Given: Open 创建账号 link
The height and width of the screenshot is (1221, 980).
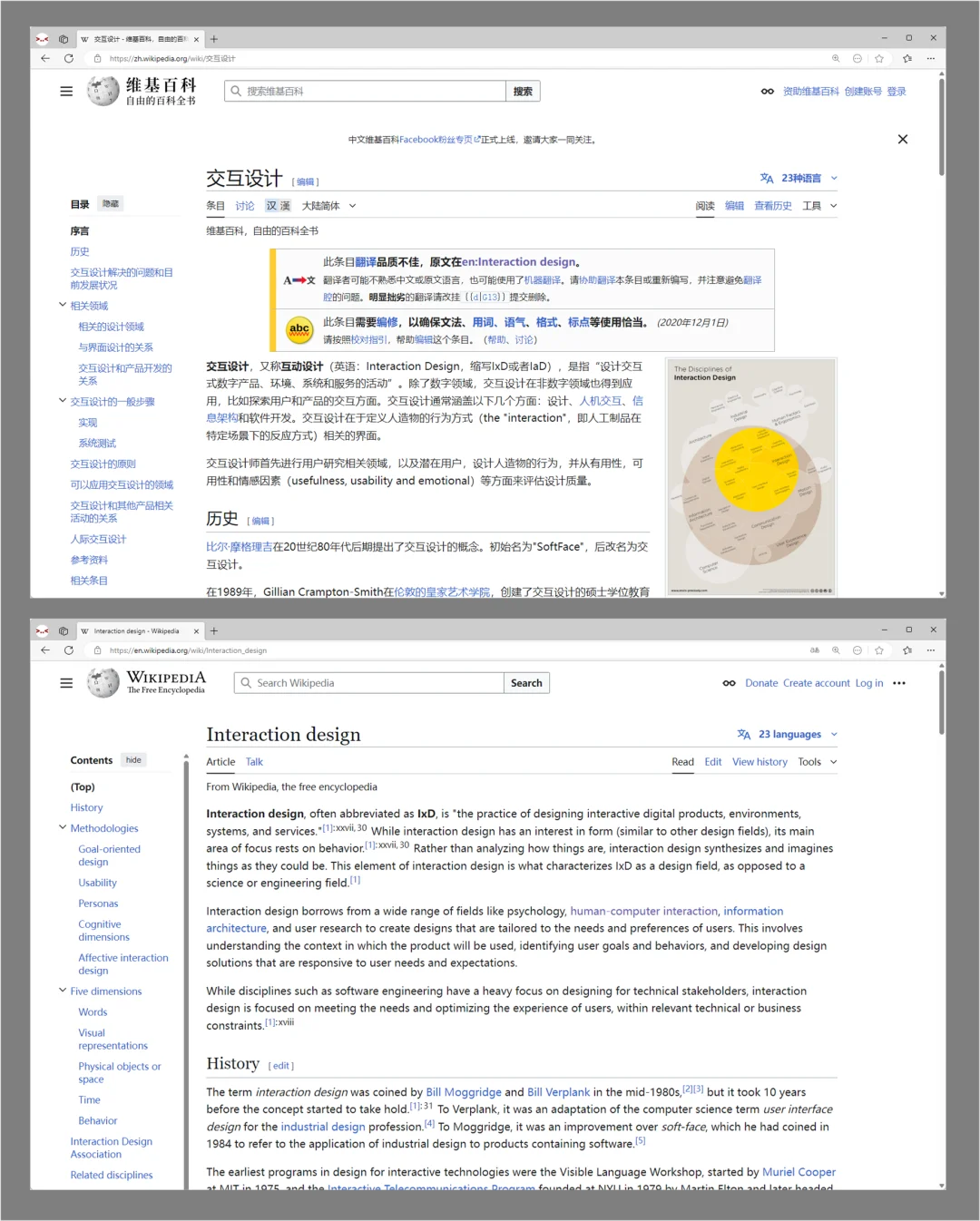Looking at the screenshot, I should (863, 92).
